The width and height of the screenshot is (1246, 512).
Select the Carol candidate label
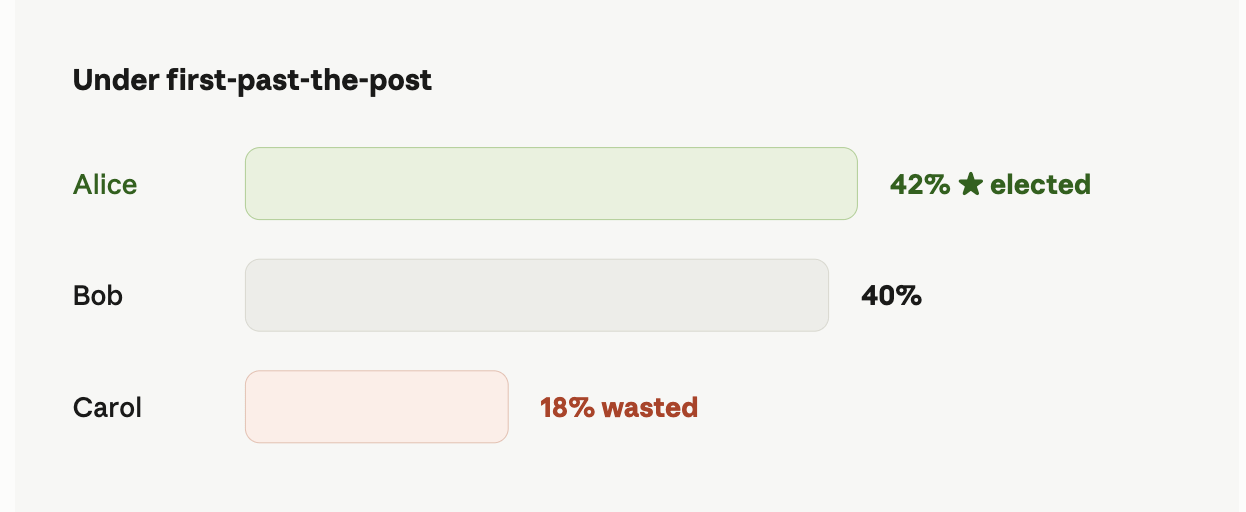pyautogui.click(x=107, y=408)
